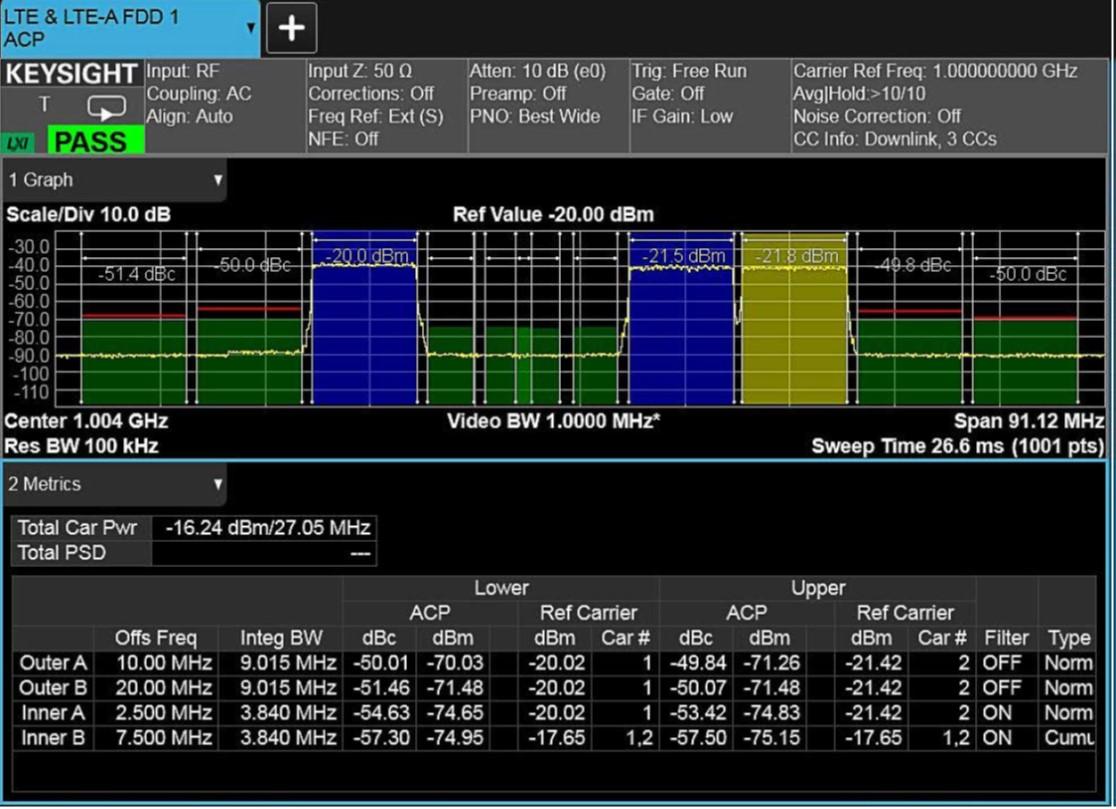This screenshot has width=1116, height=809.
Task: Click the Ref Value -20.00 dBm field
Action: pos(553,215)
